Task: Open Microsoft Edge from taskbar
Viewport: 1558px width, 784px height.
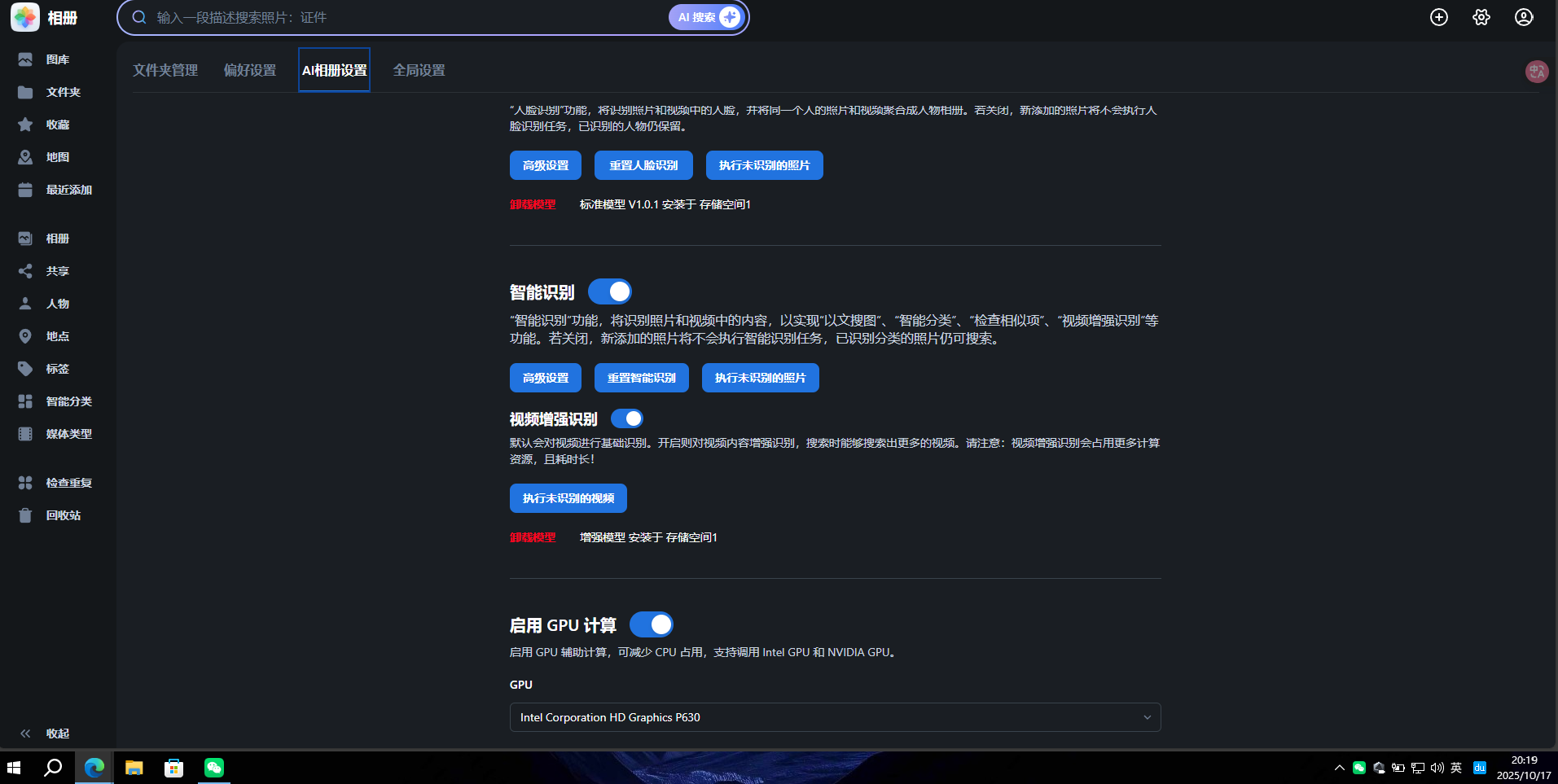Action: coord(94,768)
